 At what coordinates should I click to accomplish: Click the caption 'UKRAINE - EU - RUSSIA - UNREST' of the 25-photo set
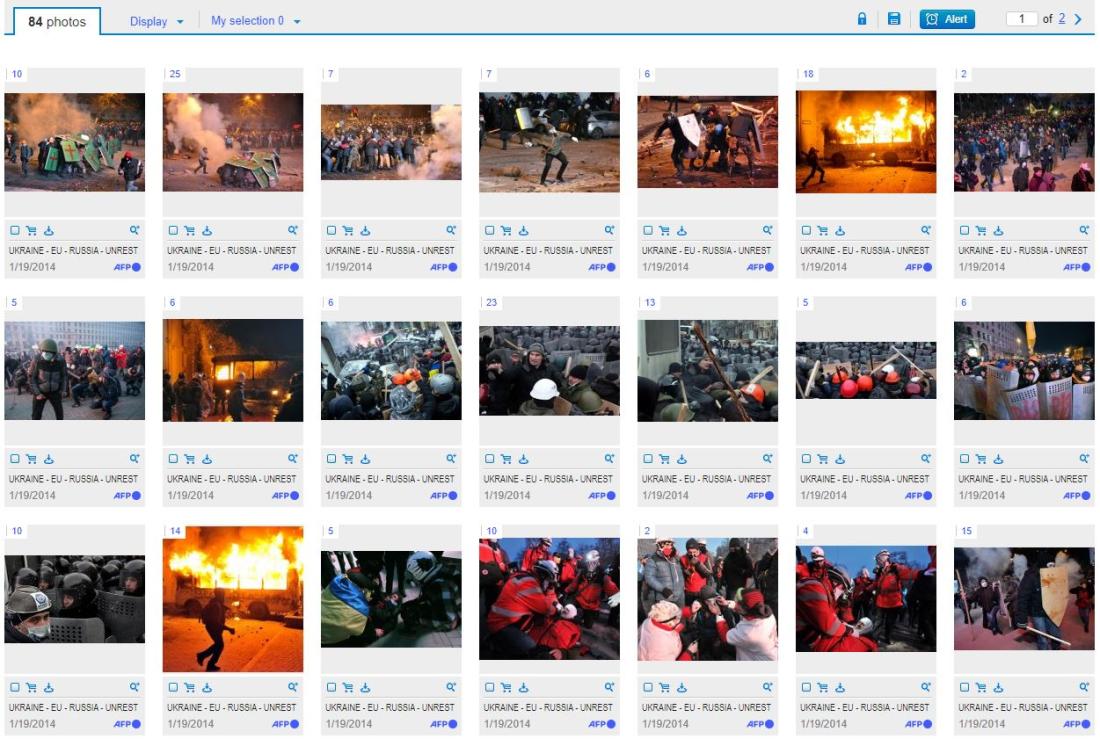tap(232, 250)
